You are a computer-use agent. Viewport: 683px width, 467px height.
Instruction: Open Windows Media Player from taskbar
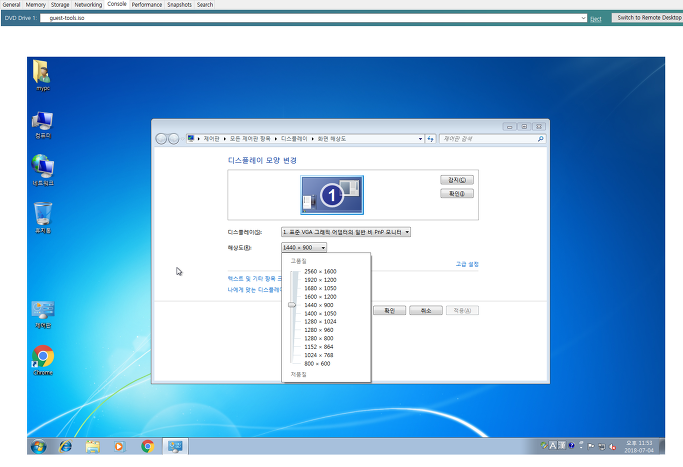(119, 447)
